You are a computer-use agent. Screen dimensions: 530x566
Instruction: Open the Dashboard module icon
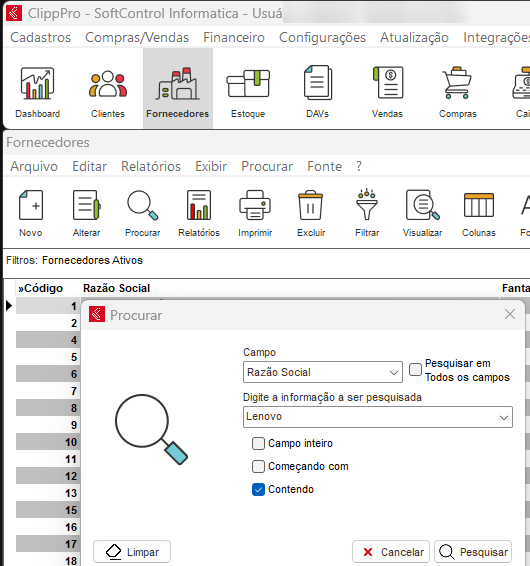[x=38, y=83]
